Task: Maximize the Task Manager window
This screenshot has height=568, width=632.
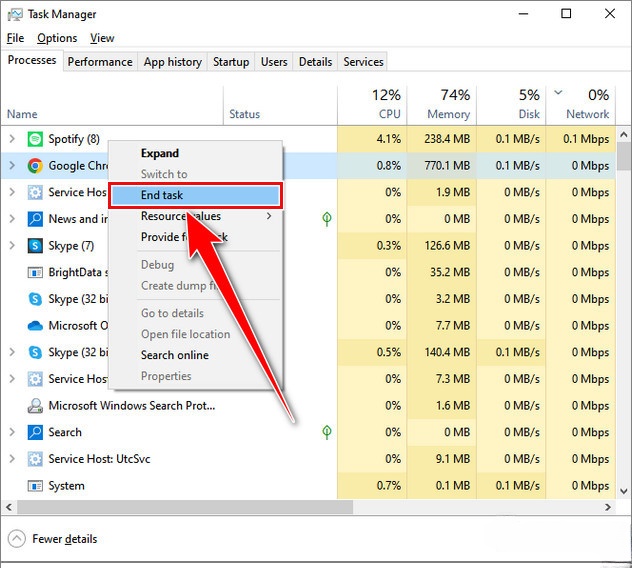Action: [566, 14]
